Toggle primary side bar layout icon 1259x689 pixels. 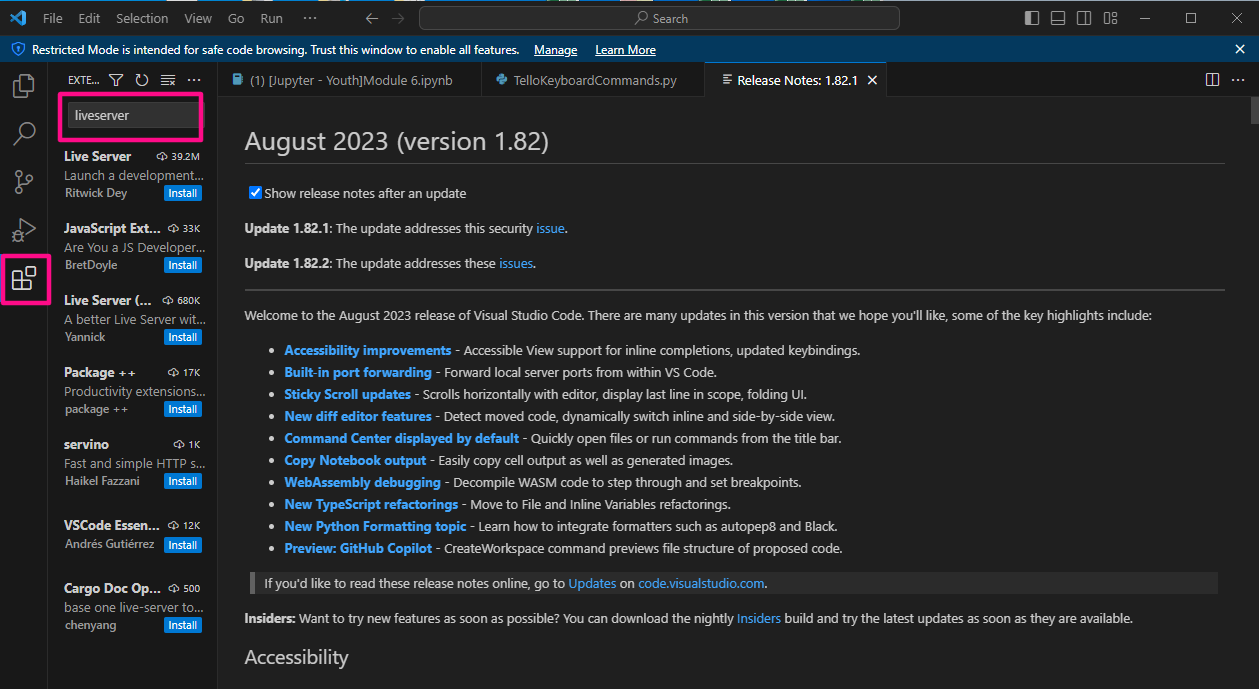[x=1032, y=18]
